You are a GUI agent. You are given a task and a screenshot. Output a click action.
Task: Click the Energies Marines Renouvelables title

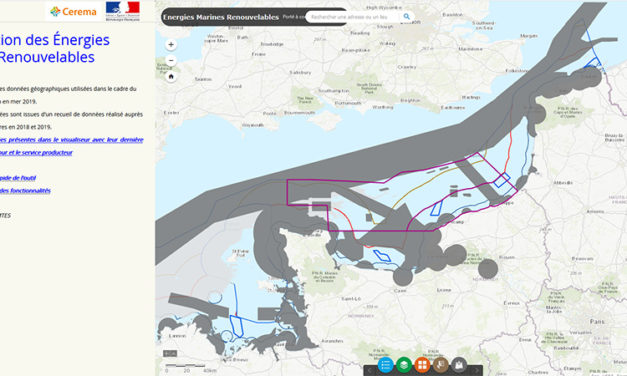click(x=221, y=17)
